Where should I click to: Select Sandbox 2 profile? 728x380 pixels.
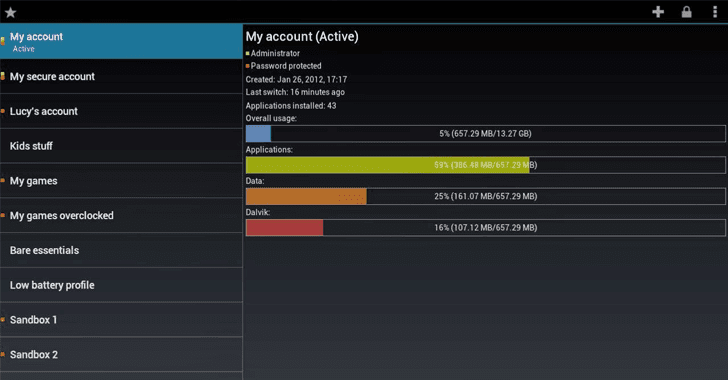pyautogui.click(x=121, y=355)
